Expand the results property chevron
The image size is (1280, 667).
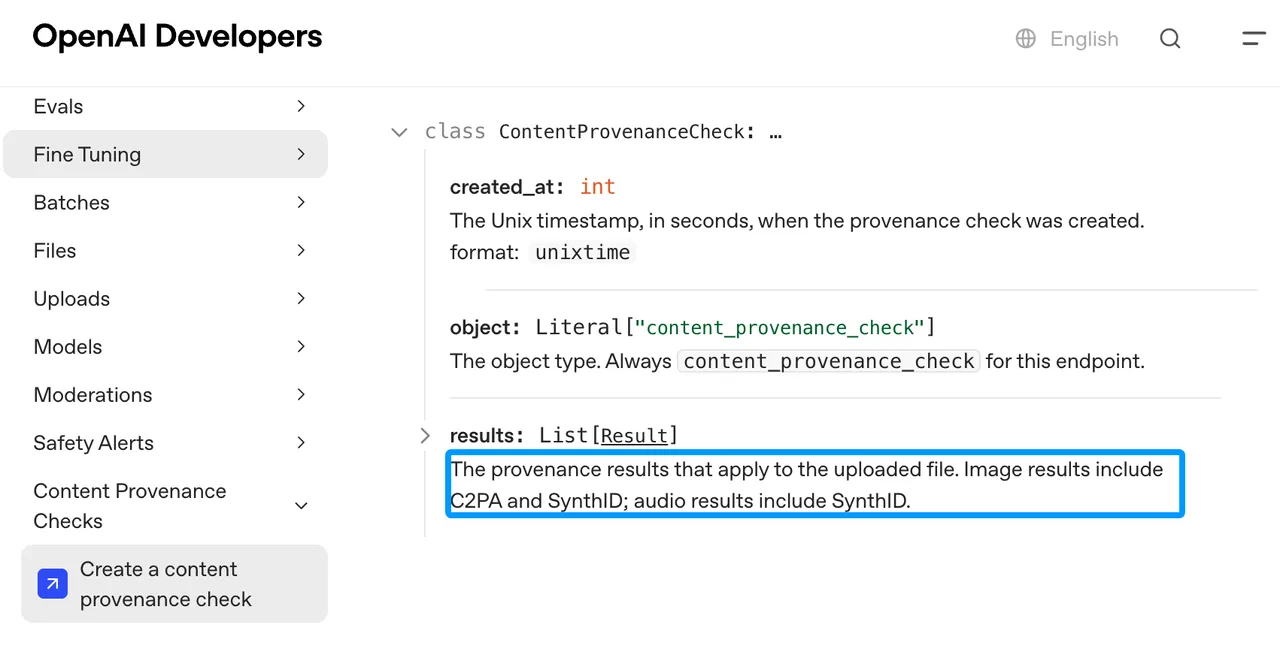coord(425,435)
